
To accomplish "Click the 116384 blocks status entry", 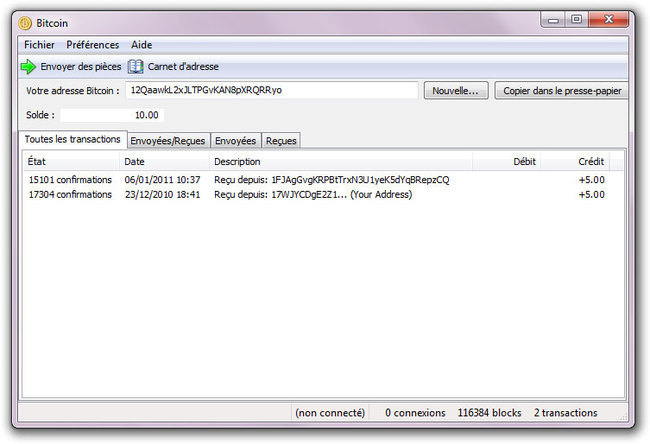I will click(x=490, y=413).
